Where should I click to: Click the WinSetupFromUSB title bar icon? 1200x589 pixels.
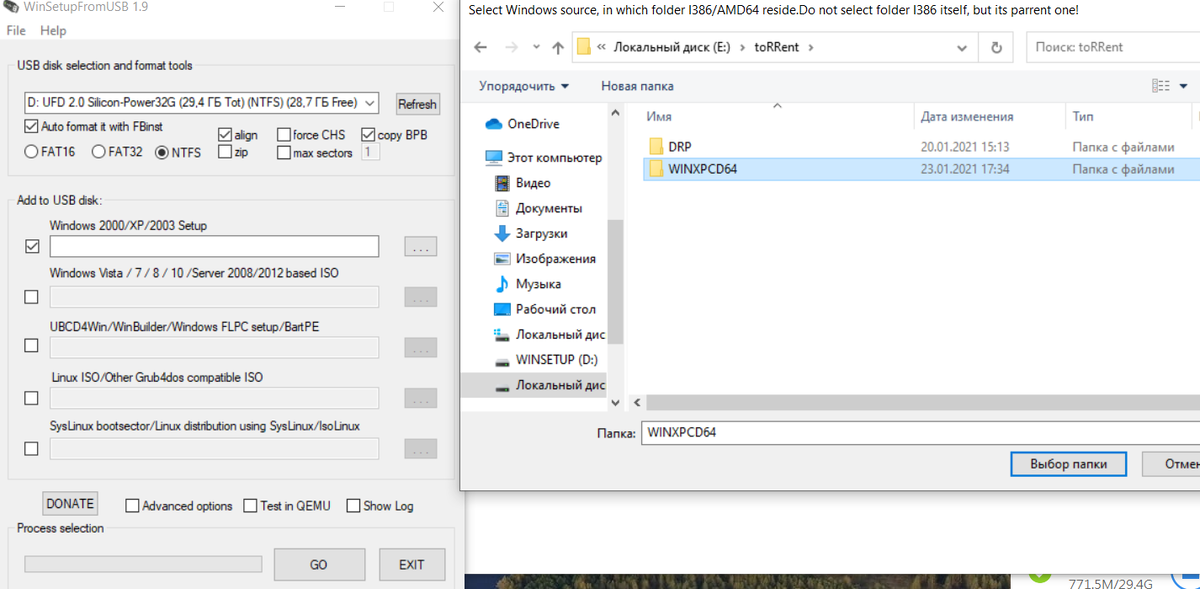(10, 8)
